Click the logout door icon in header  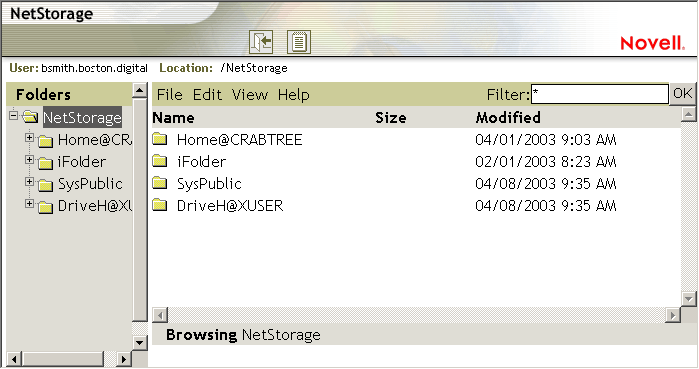261,42
